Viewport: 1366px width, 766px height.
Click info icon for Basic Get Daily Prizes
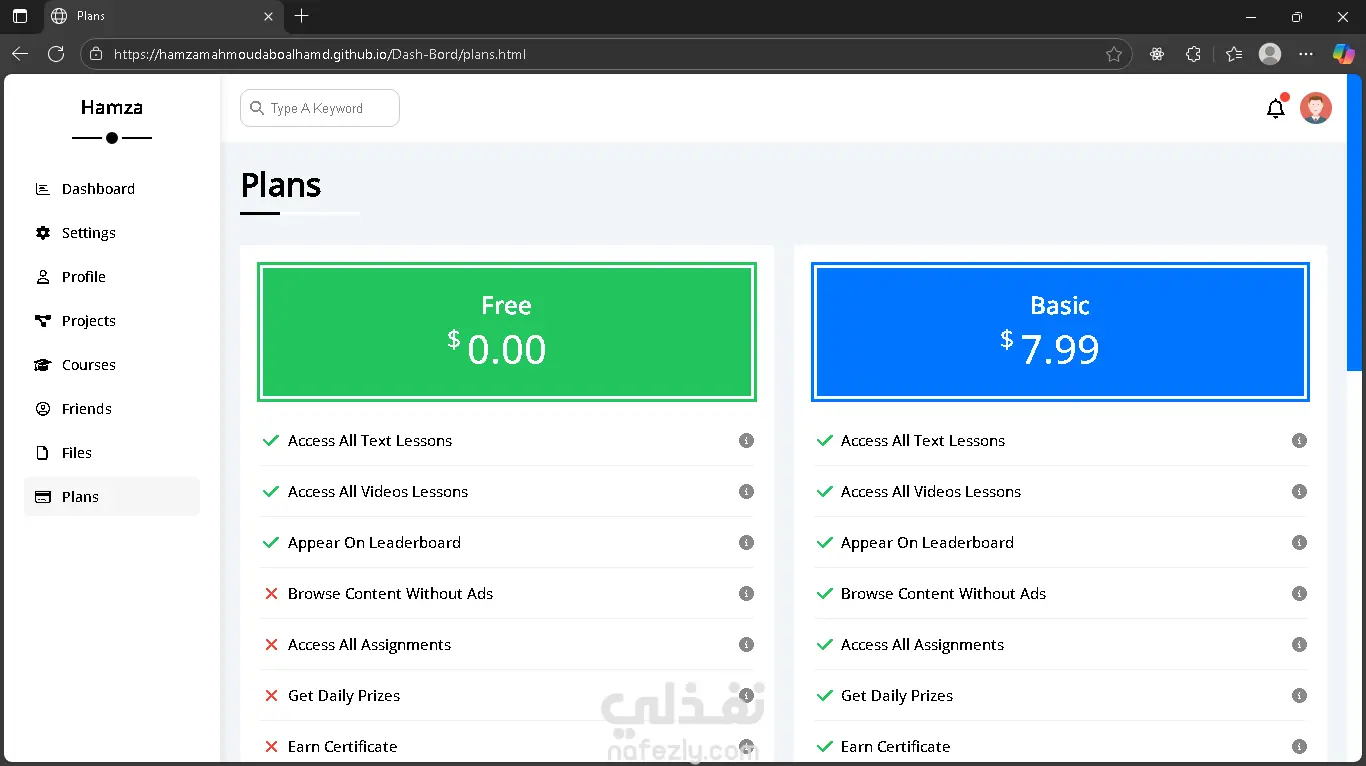point(1299,695)
